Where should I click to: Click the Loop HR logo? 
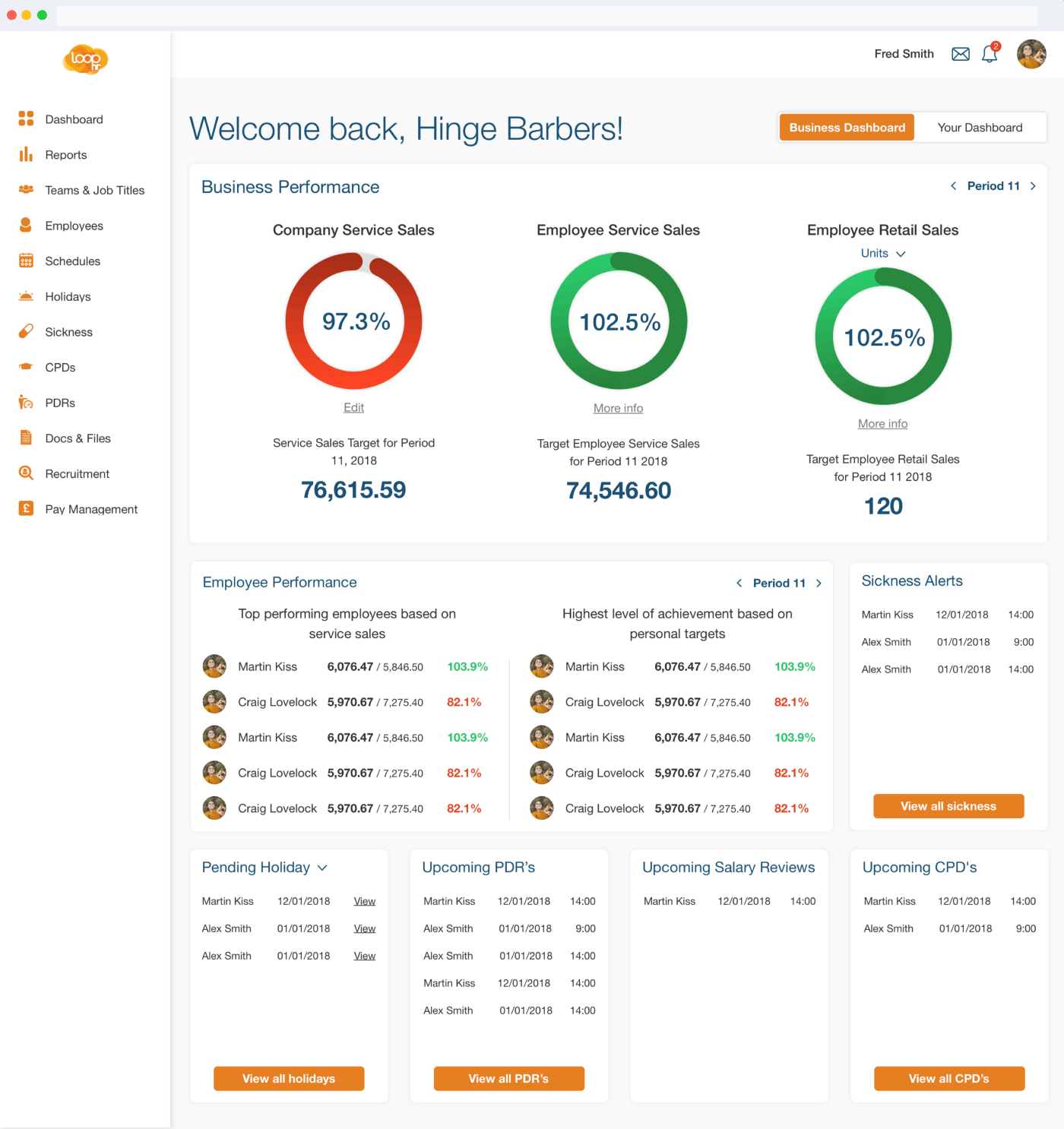86,59
